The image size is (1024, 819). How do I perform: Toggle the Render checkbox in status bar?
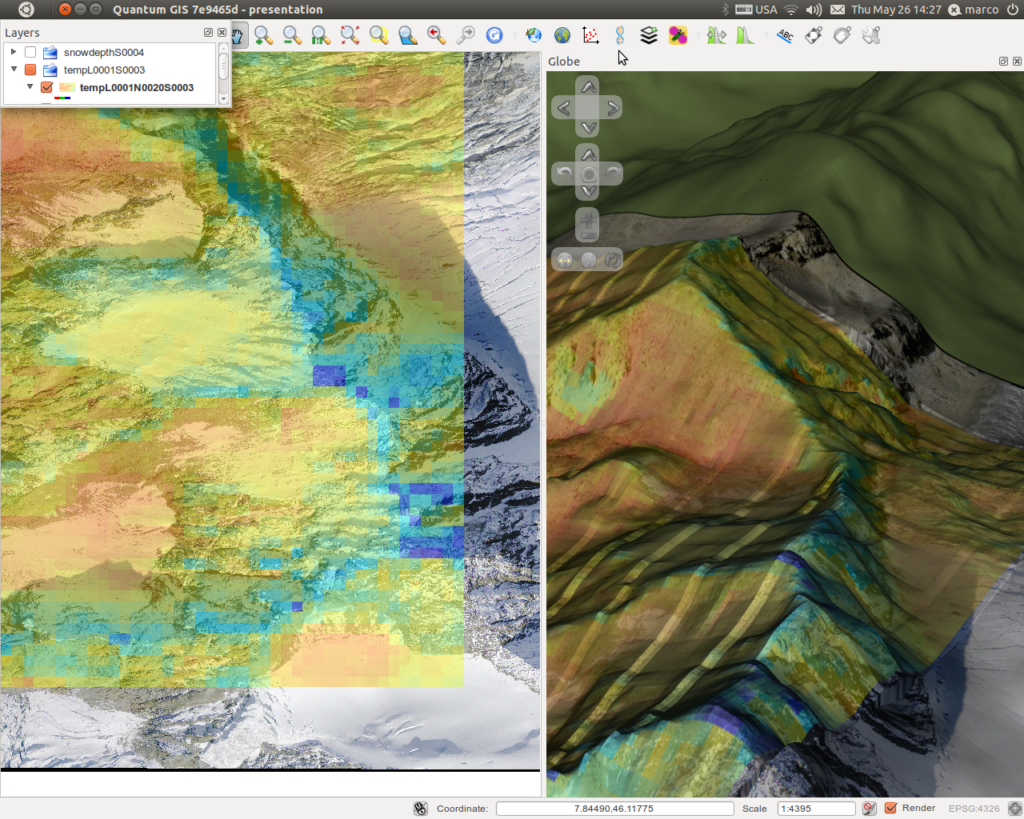coord(891,808)
